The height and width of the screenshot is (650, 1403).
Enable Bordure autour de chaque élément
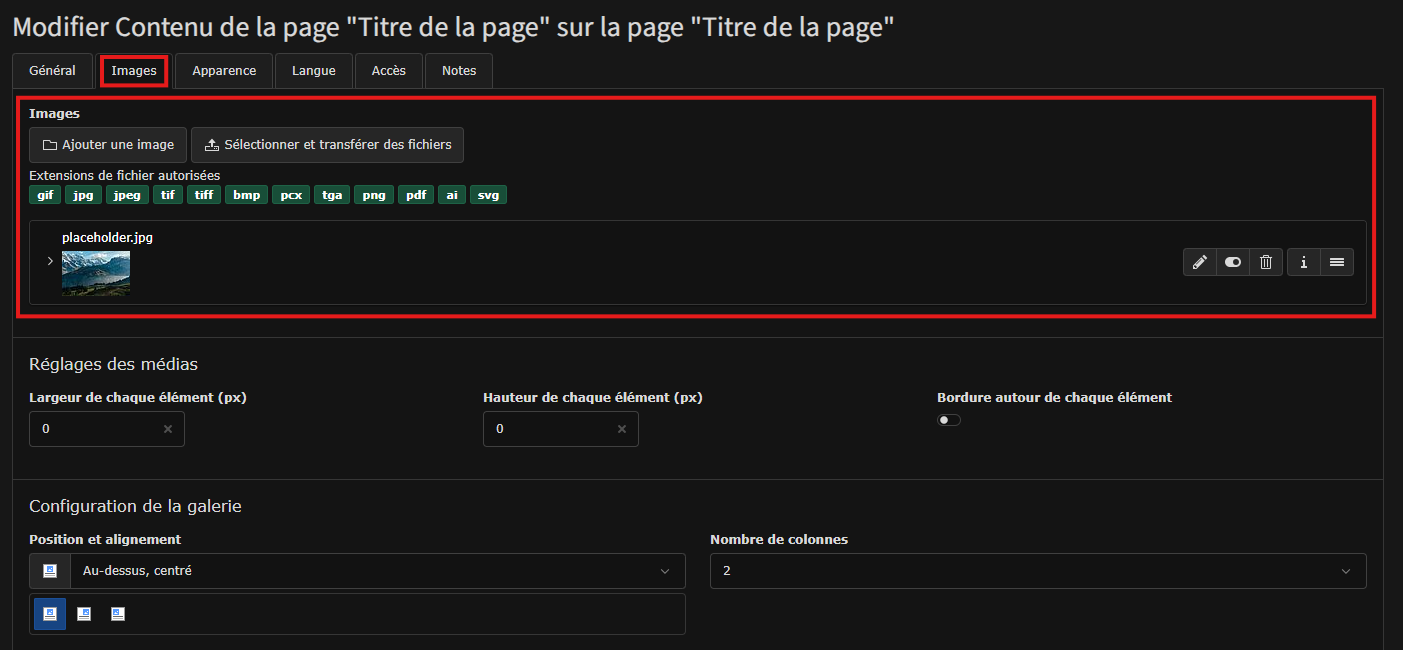click(x=949, y=420)
